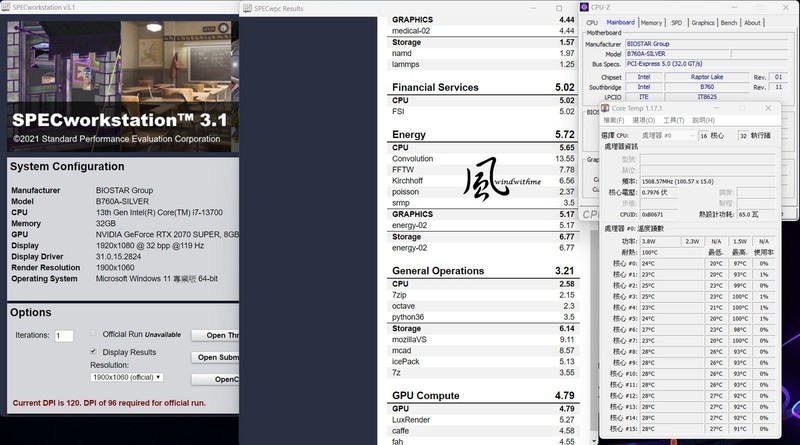
Task: Click the 核心 #0 temperature row
Action: (693, 263)
